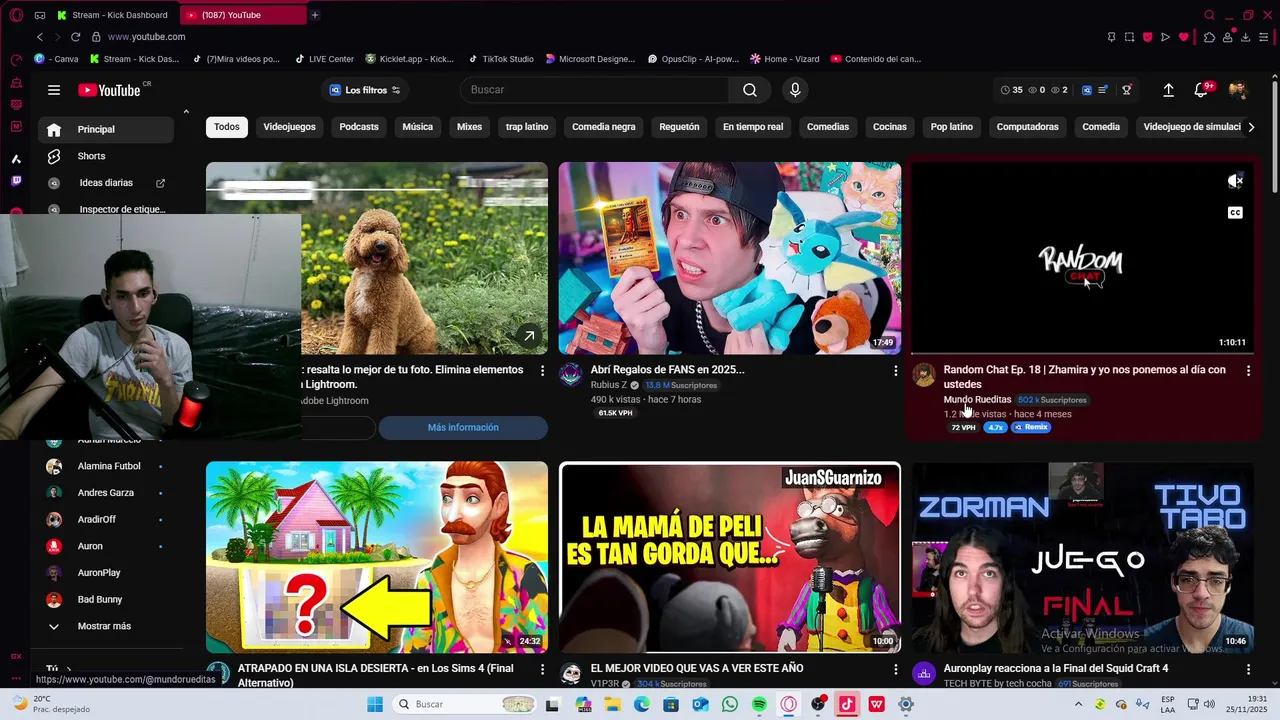Go to Principal in the sidebar
1280x720 pixels.
point(106,129)
